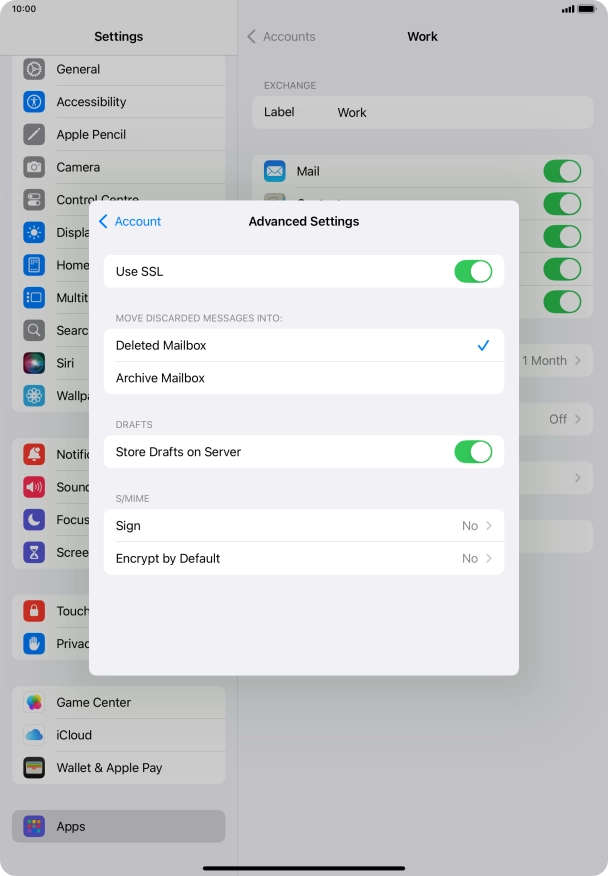Open the Accessibility icon in sidebar
Screen dimensions: 608x876
[35, 102]
